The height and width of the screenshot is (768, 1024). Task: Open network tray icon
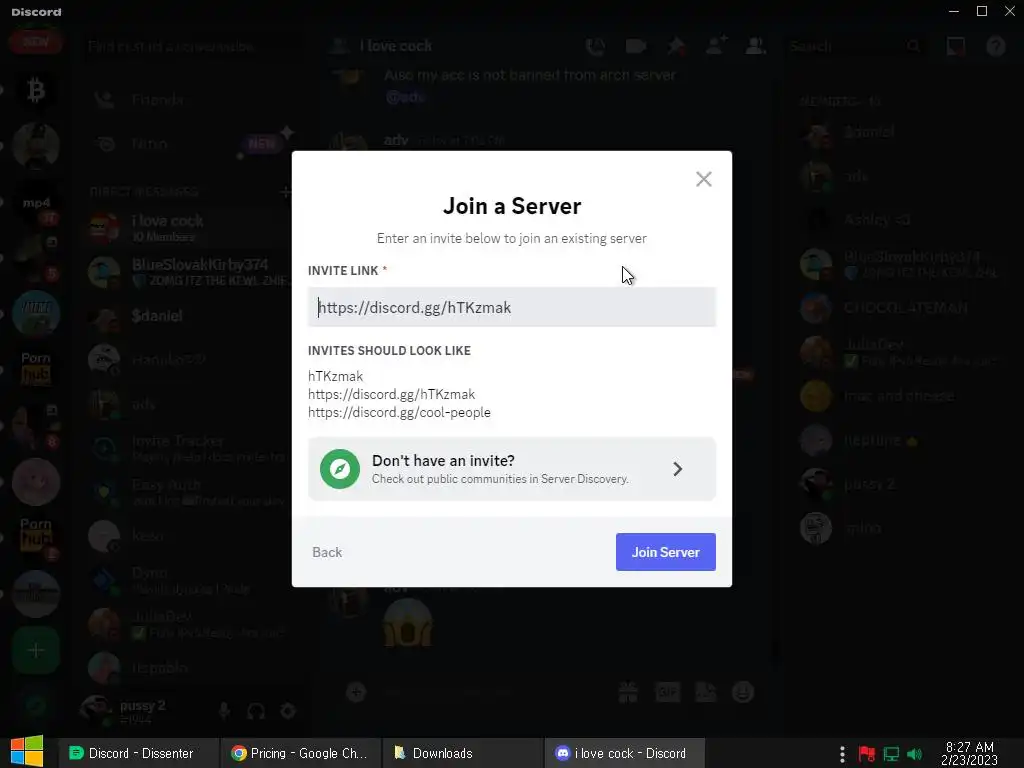click(x=891, y=754)
